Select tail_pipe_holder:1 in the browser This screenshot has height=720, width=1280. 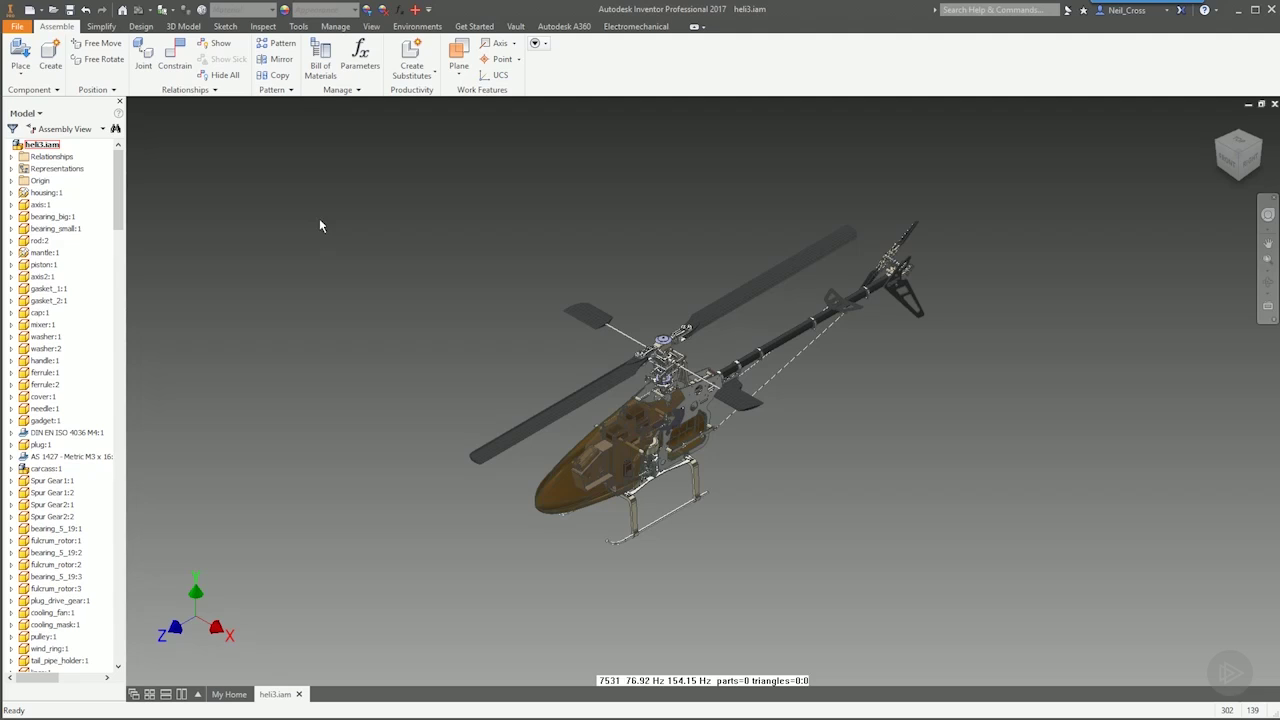pos(59,661)
